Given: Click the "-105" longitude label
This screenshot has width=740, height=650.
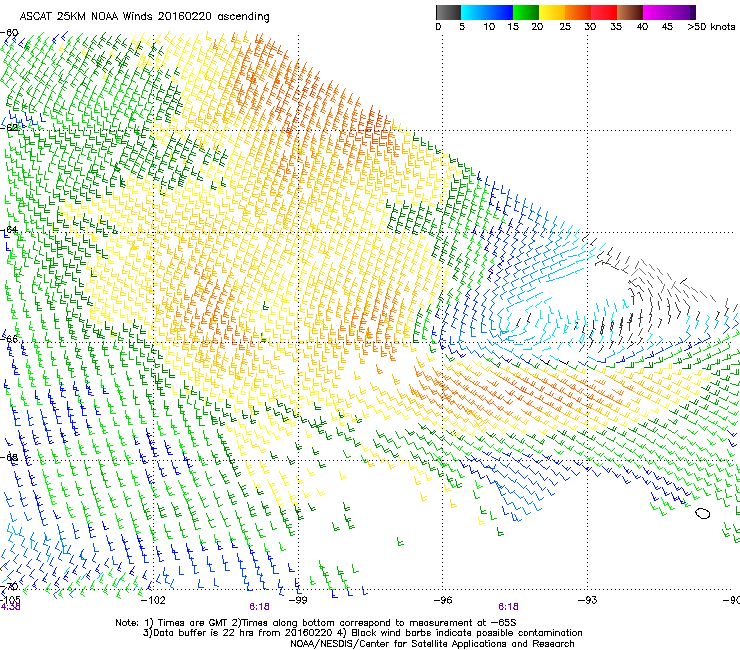Looking at the screenshot, I should 10,600.
